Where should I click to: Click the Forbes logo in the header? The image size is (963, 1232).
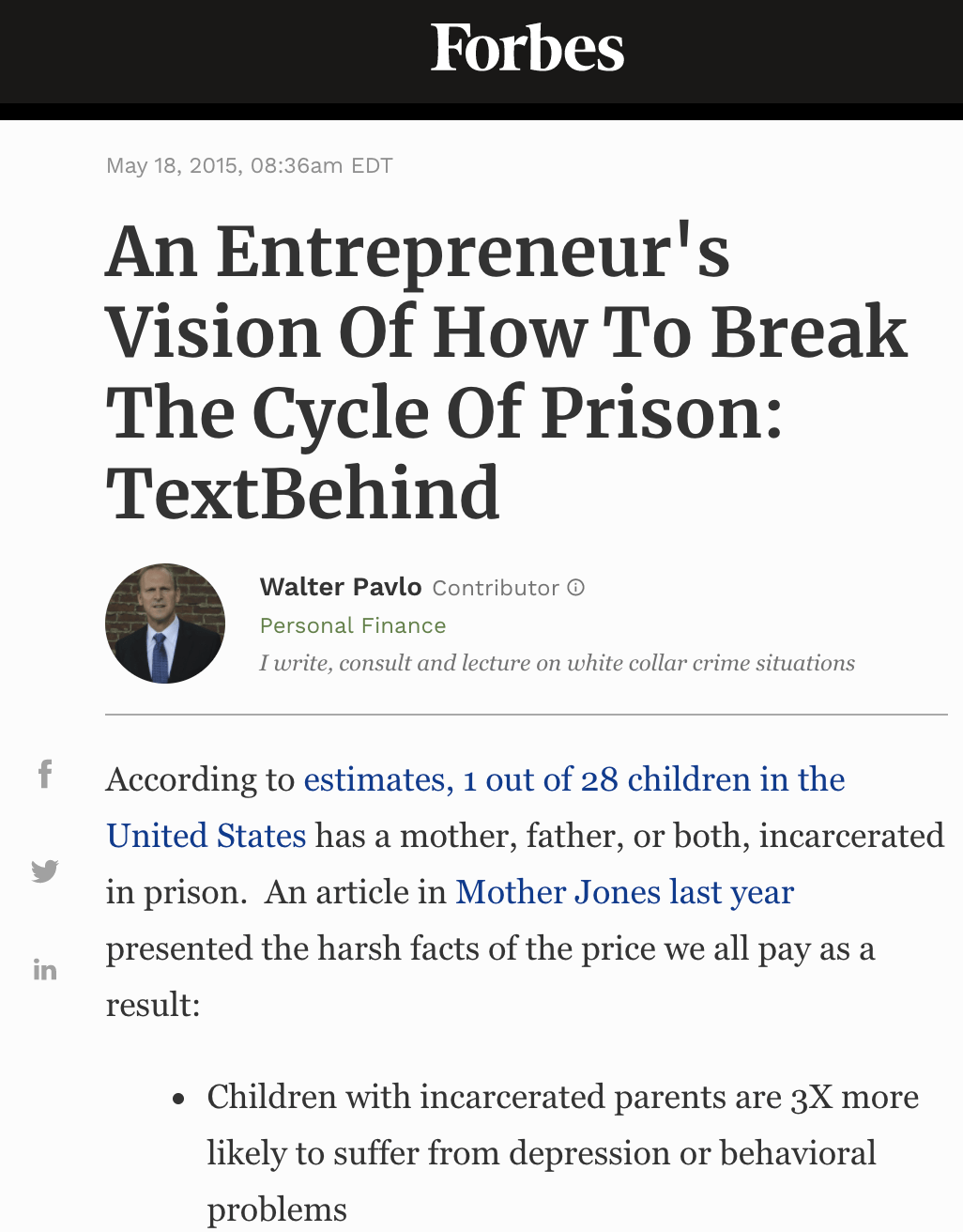[x=527, y=49]
